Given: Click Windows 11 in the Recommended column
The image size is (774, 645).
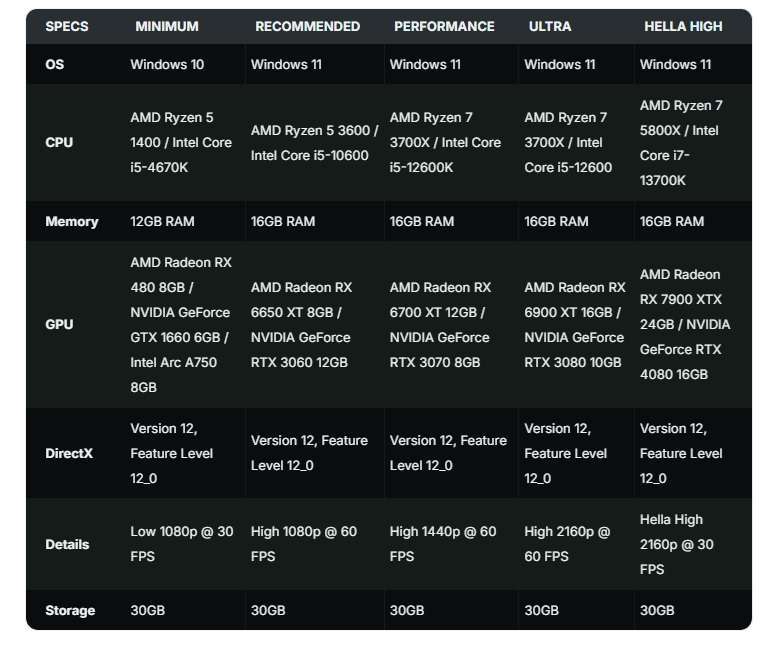Looking at the screenshot, I should (286, 64).
